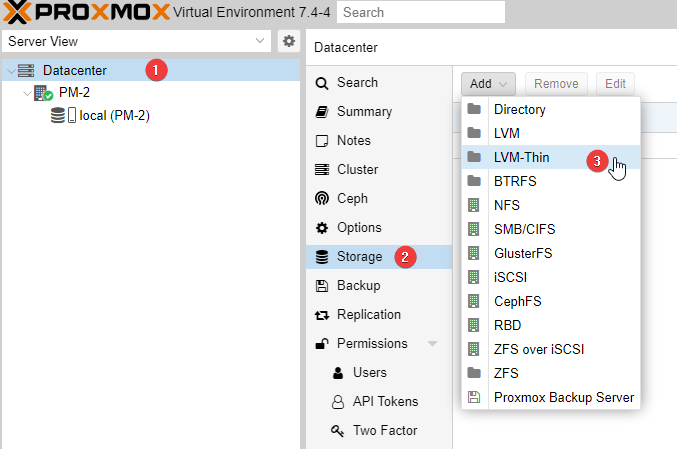Viewport: 677px width, 449px height.
Task: Choose SMB/CIFS from the Add menu
Action: [x=551, y=229]
